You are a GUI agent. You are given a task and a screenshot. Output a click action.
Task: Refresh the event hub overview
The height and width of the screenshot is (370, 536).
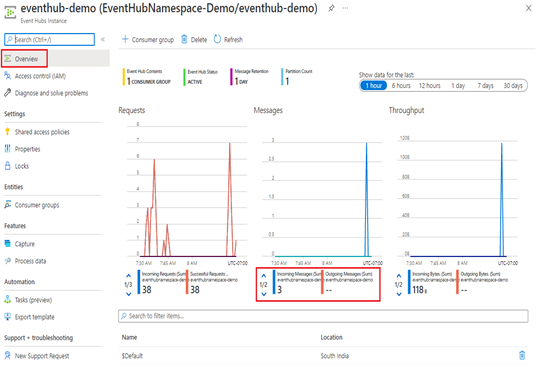[x=228, y=40]
